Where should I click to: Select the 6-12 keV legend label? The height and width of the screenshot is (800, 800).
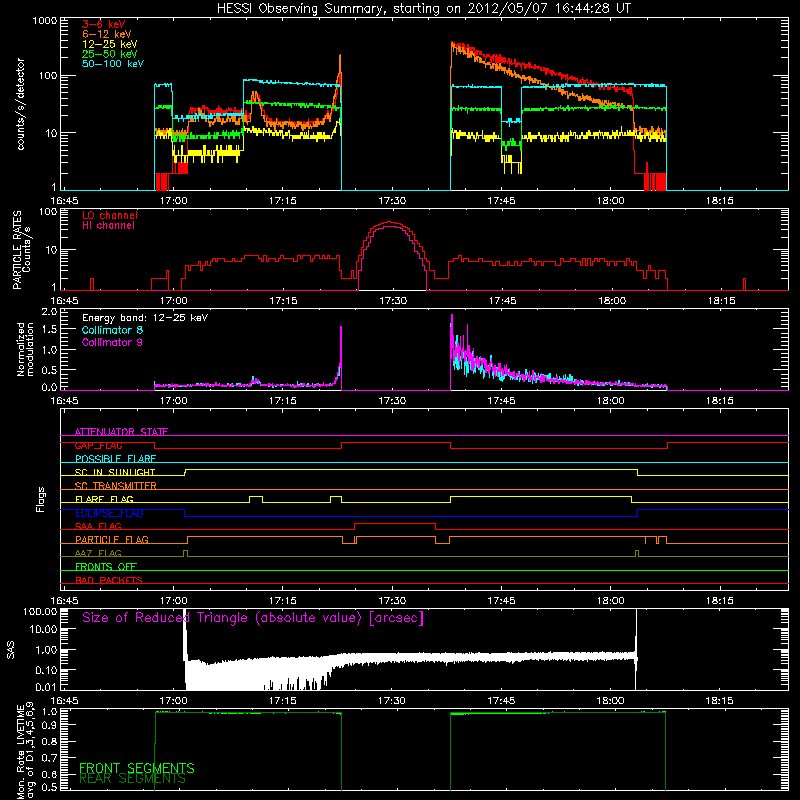coord(107,34)
